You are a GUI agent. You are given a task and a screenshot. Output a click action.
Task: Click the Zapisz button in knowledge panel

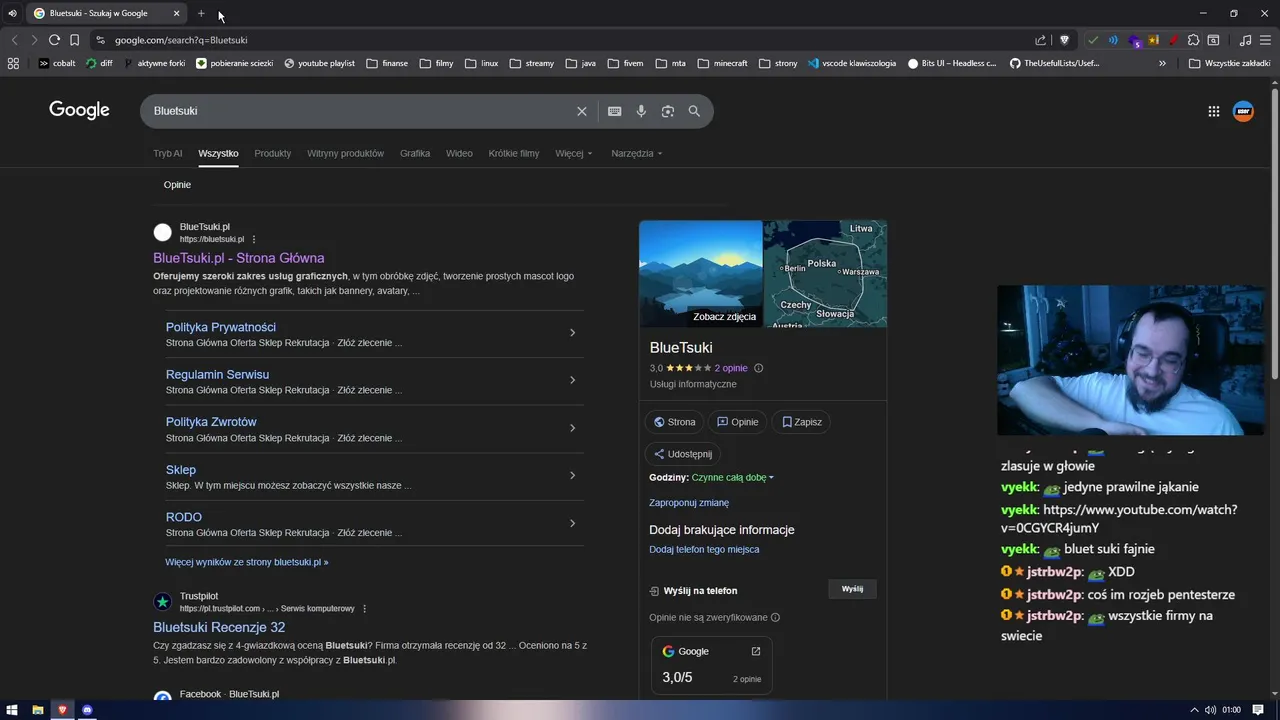801,422
